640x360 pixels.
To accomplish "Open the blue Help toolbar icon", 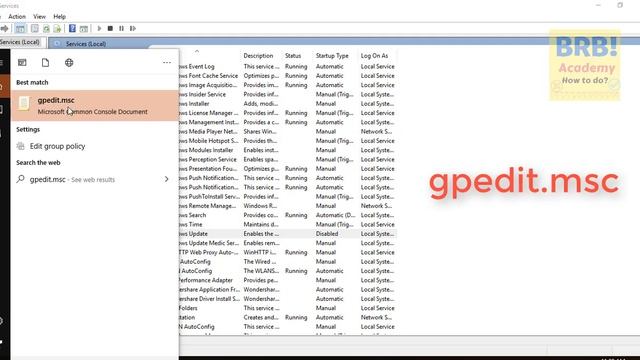I will coord(72,29).
